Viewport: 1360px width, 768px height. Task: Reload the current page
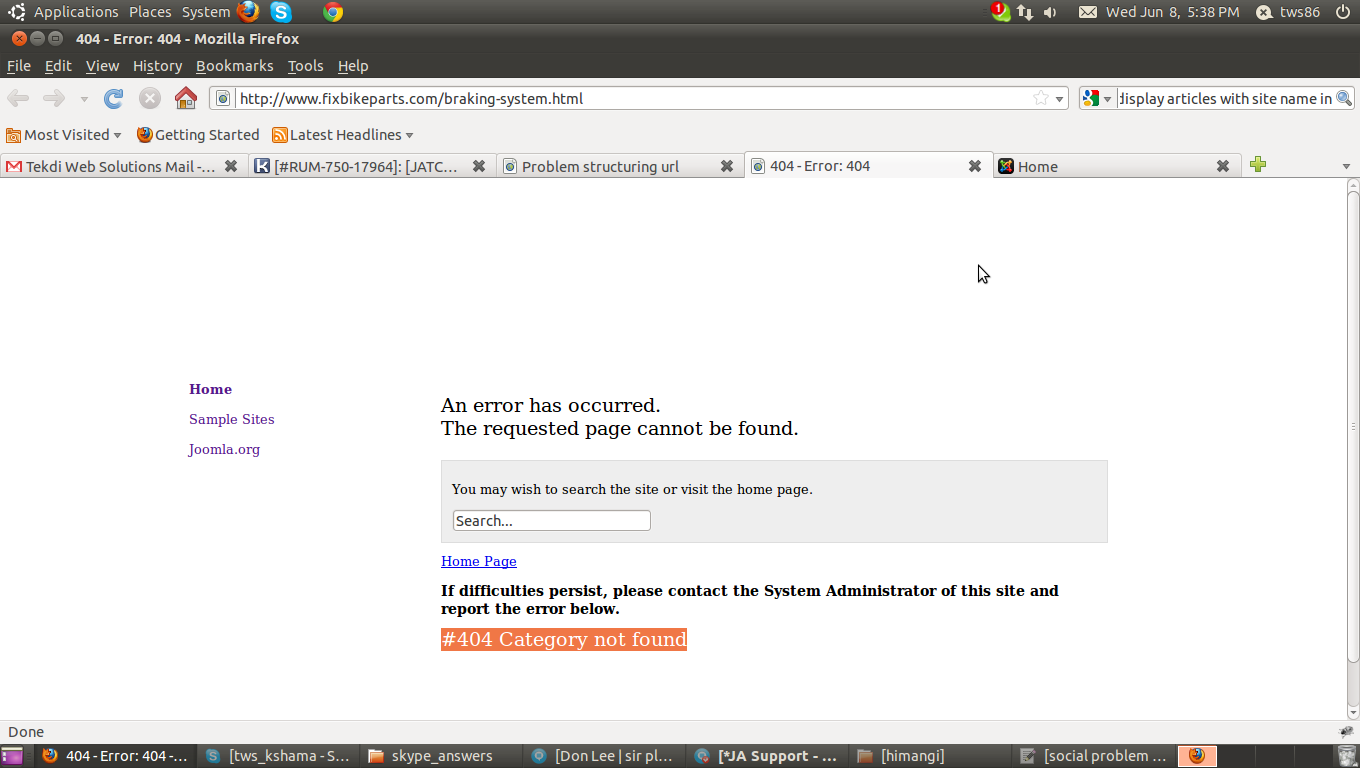pyautogui.click(x=113, y=98)
